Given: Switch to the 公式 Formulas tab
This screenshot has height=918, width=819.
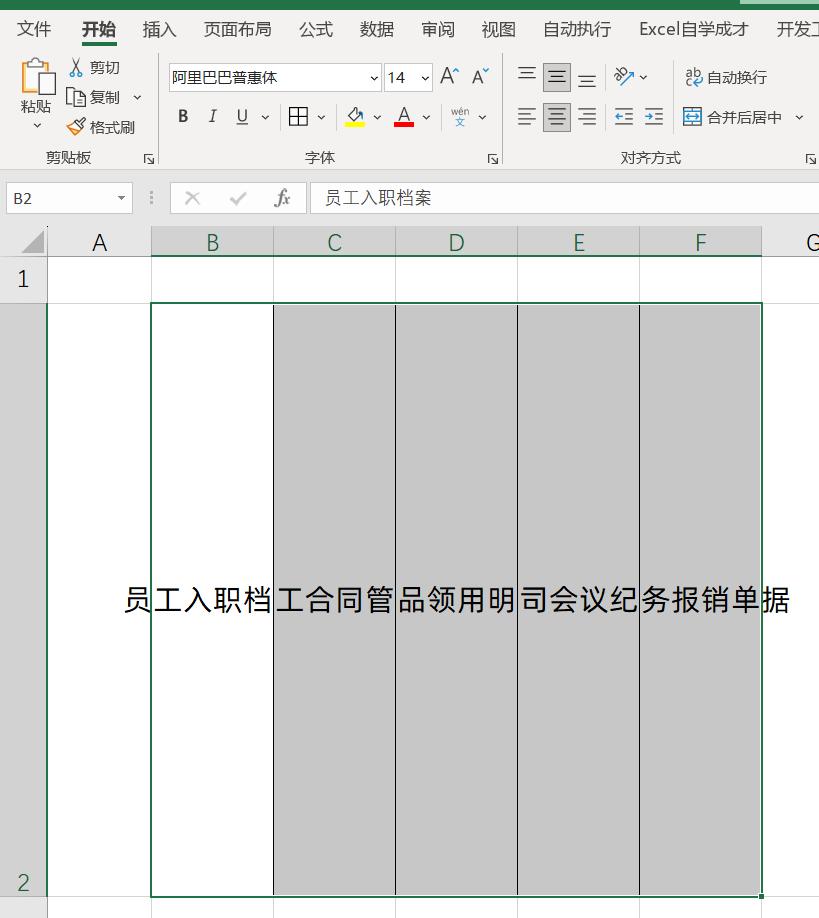Looking at the screenshot, I should point(316,29).
